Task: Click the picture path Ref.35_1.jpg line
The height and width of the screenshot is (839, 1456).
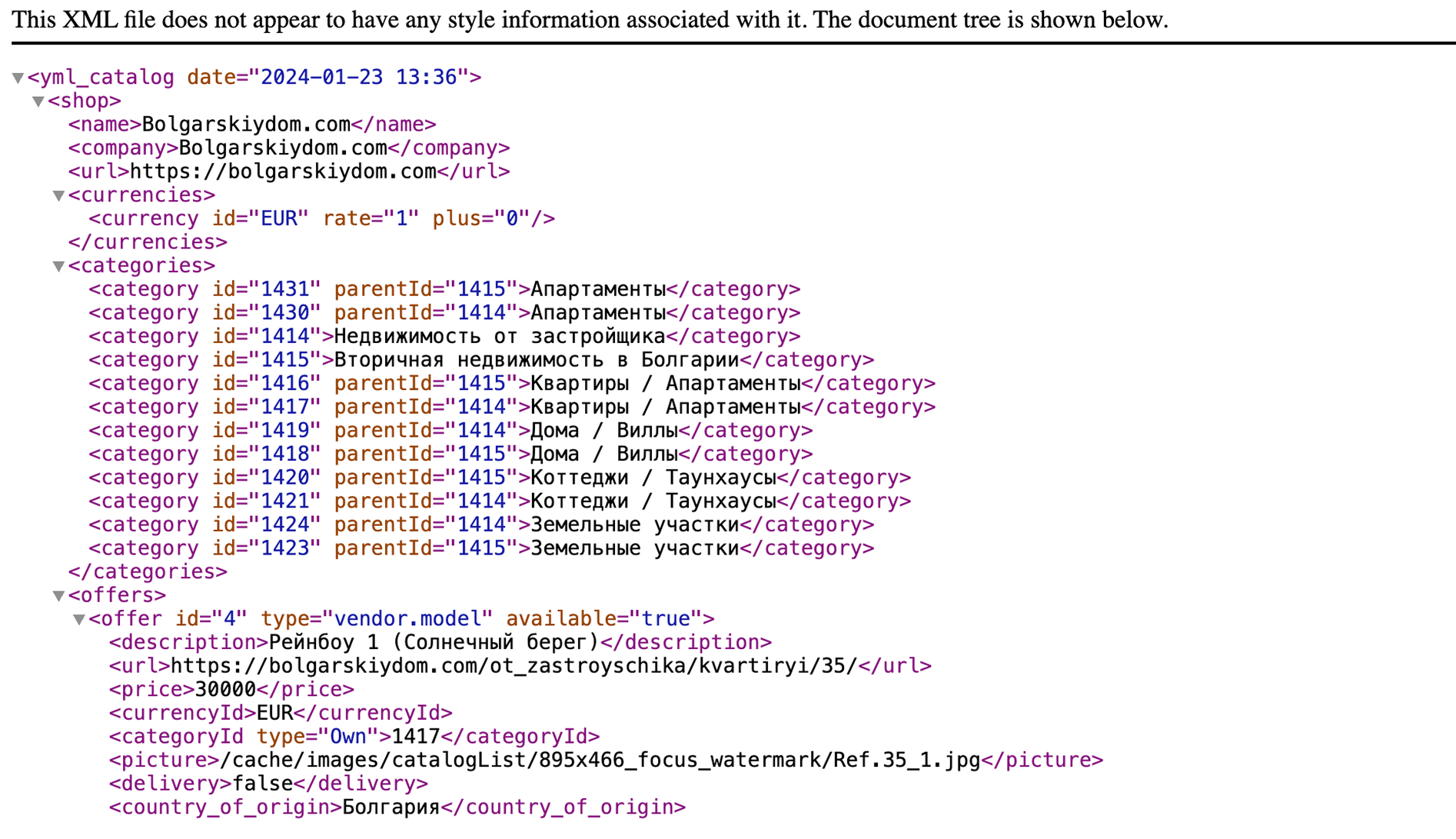Action: point(600,761)
